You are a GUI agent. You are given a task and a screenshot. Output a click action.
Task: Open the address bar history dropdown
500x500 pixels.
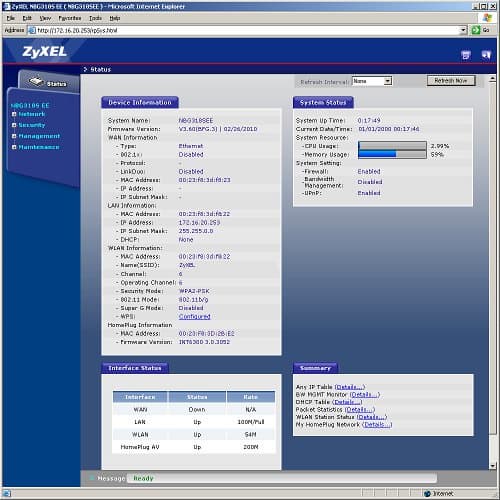point(463,30)
